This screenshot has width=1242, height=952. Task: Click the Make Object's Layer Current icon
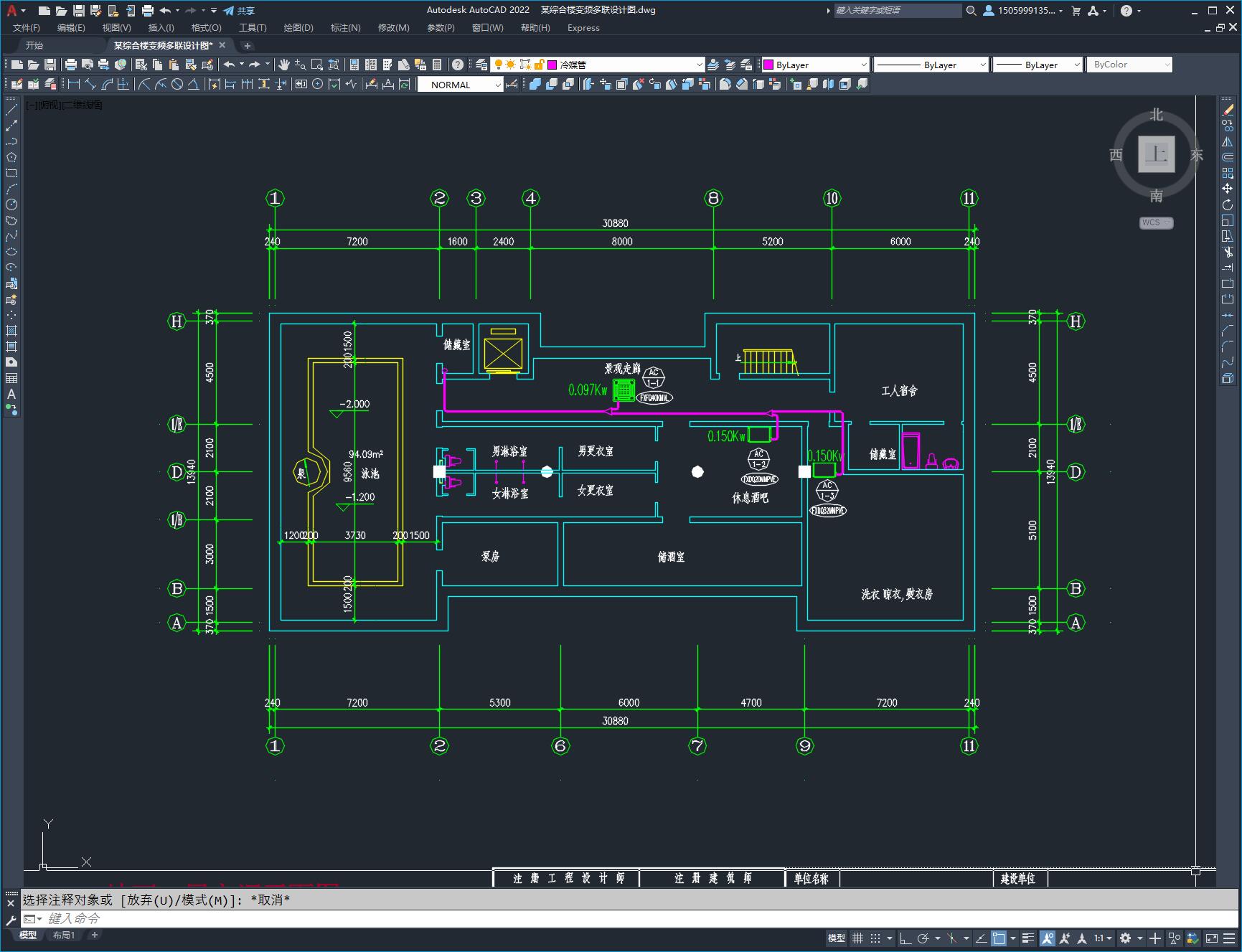click(713, 65)
